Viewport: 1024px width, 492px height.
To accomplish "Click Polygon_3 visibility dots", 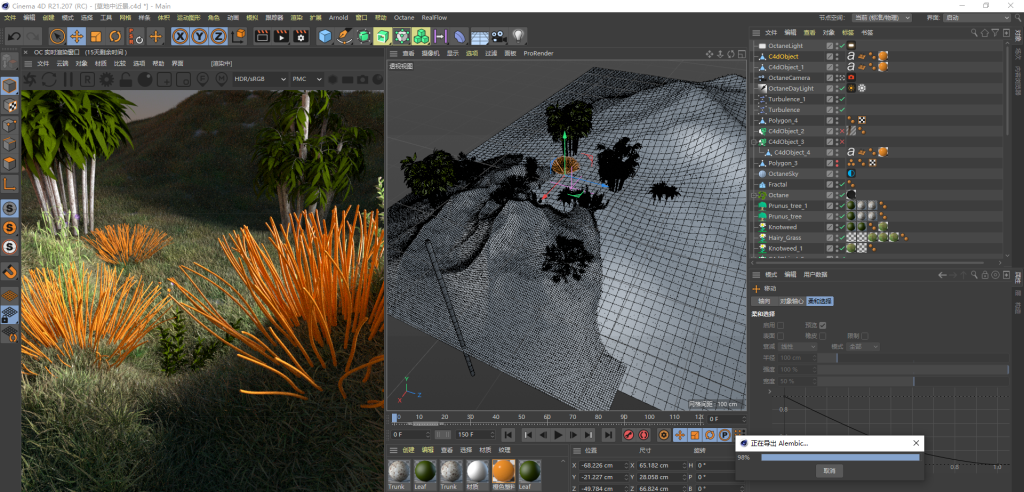I will click(x=837, y=163).
